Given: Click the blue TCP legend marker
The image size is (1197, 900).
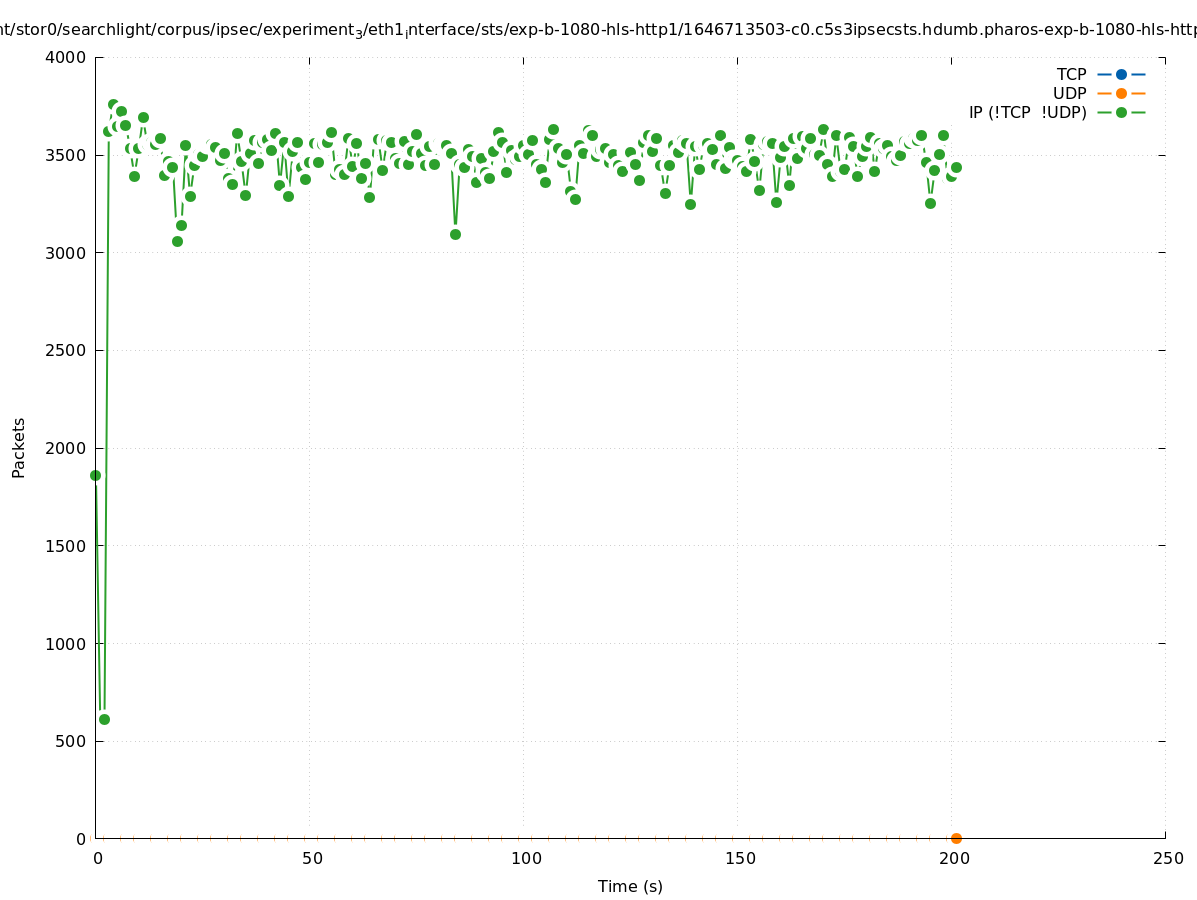Looking at the screenshot, I should click(x=1121, y=74).
